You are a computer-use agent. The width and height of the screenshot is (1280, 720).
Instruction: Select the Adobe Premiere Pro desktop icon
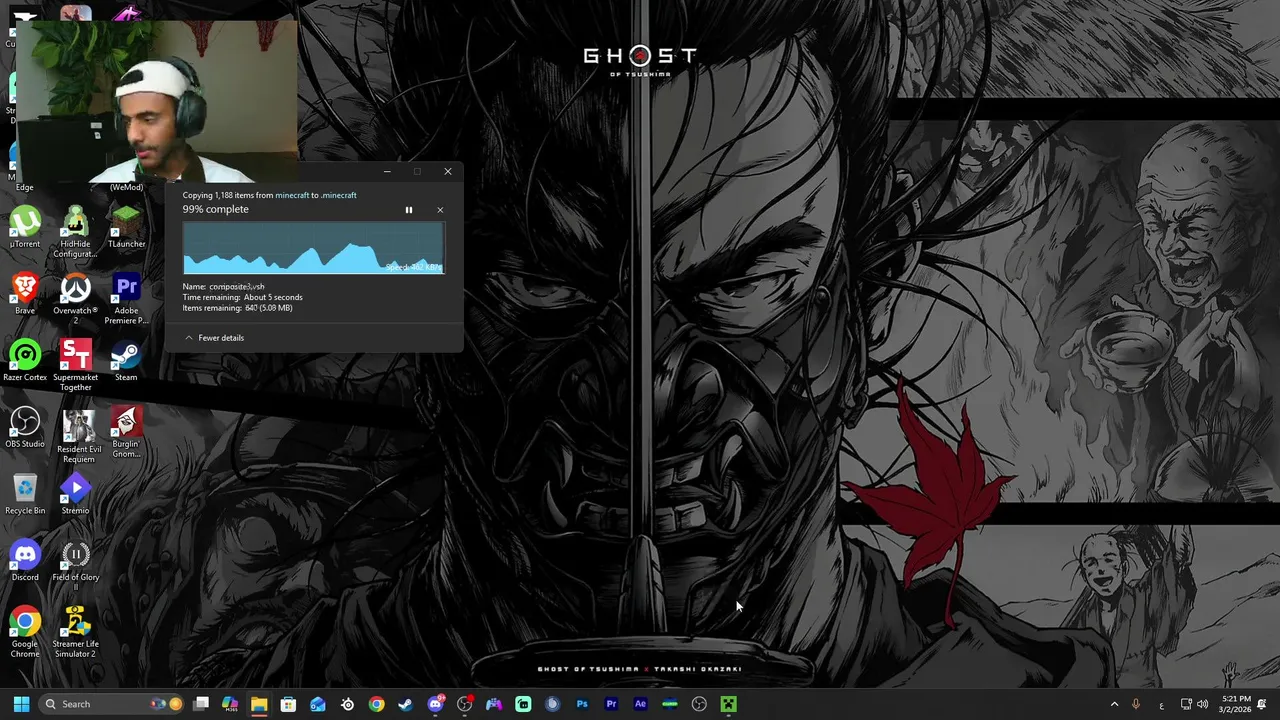click(x=126, y=298)
